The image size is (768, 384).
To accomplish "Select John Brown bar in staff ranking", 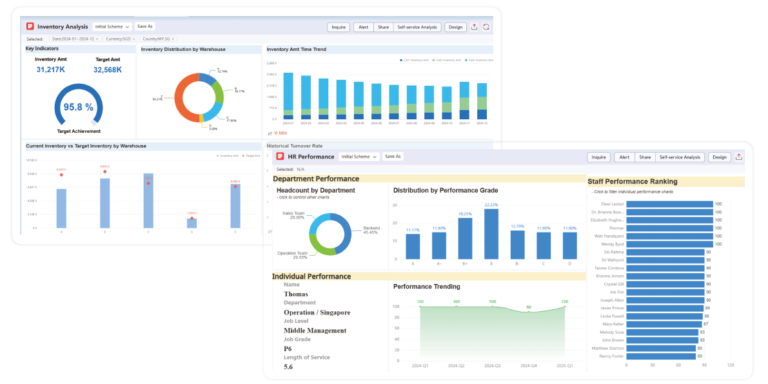I will point(662,340).
